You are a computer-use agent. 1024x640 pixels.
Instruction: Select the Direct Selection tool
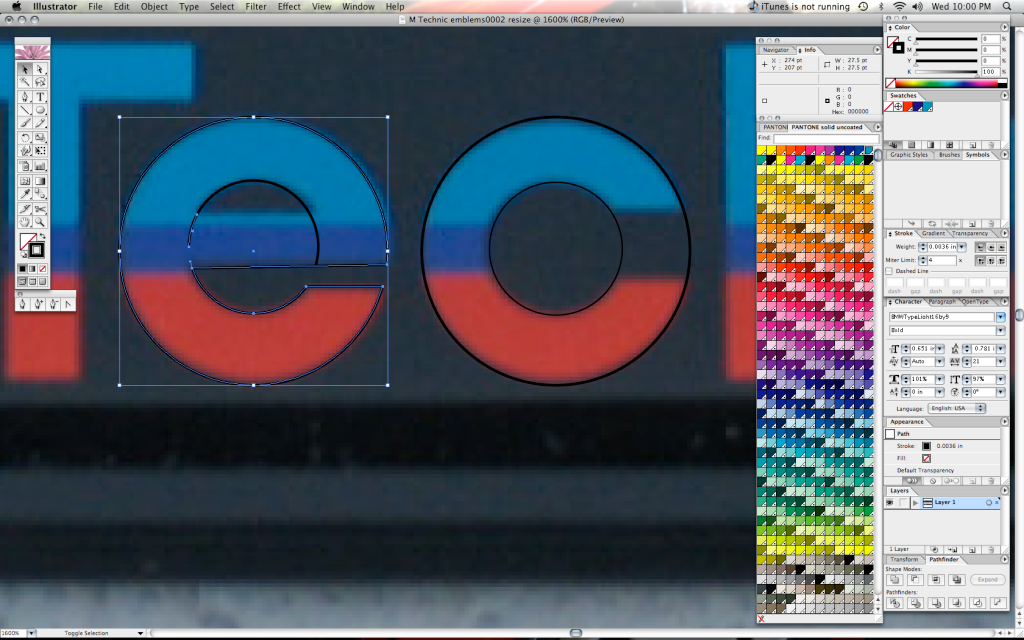tap(40, 69)
